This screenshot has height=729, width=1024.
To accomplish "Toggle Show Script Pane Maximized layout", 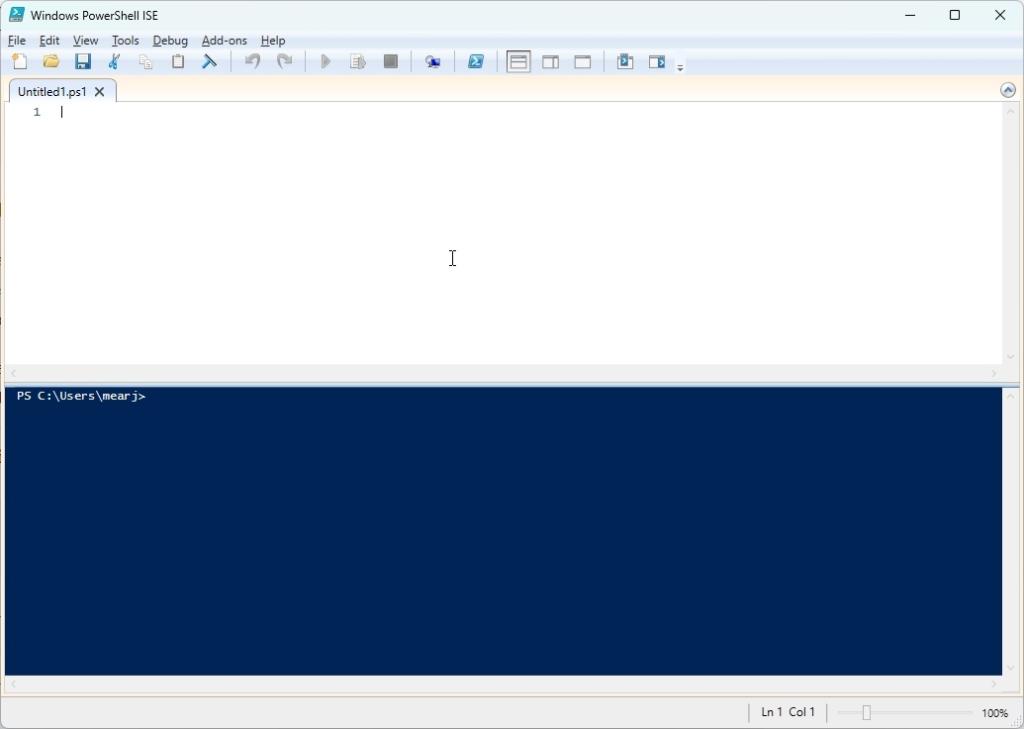I will [x=582, y=61].
